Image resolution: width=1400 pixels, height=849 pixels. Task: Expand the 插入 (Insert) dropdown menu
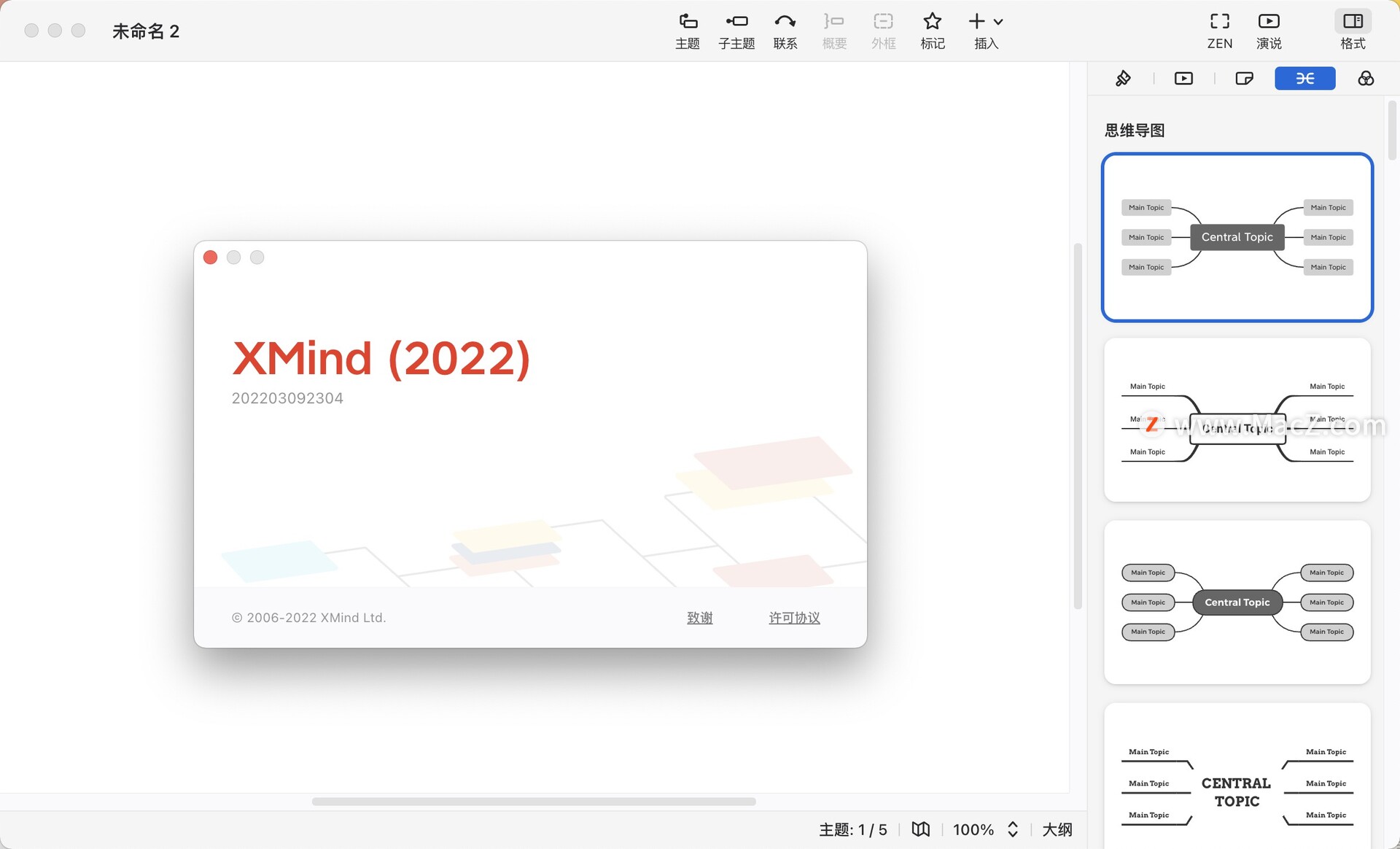tap(998, 21)
